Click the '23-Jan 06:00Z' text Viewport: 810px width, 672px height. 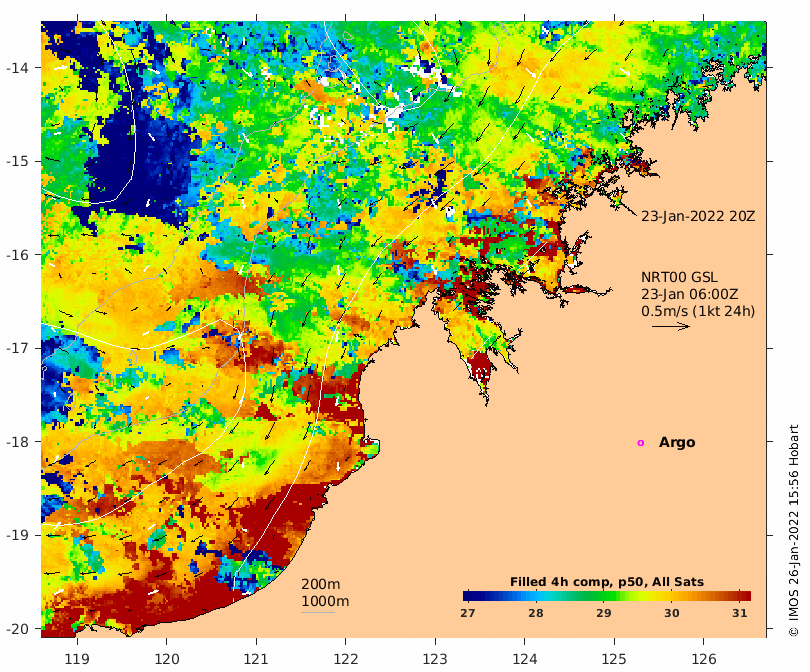click(689, 294)
